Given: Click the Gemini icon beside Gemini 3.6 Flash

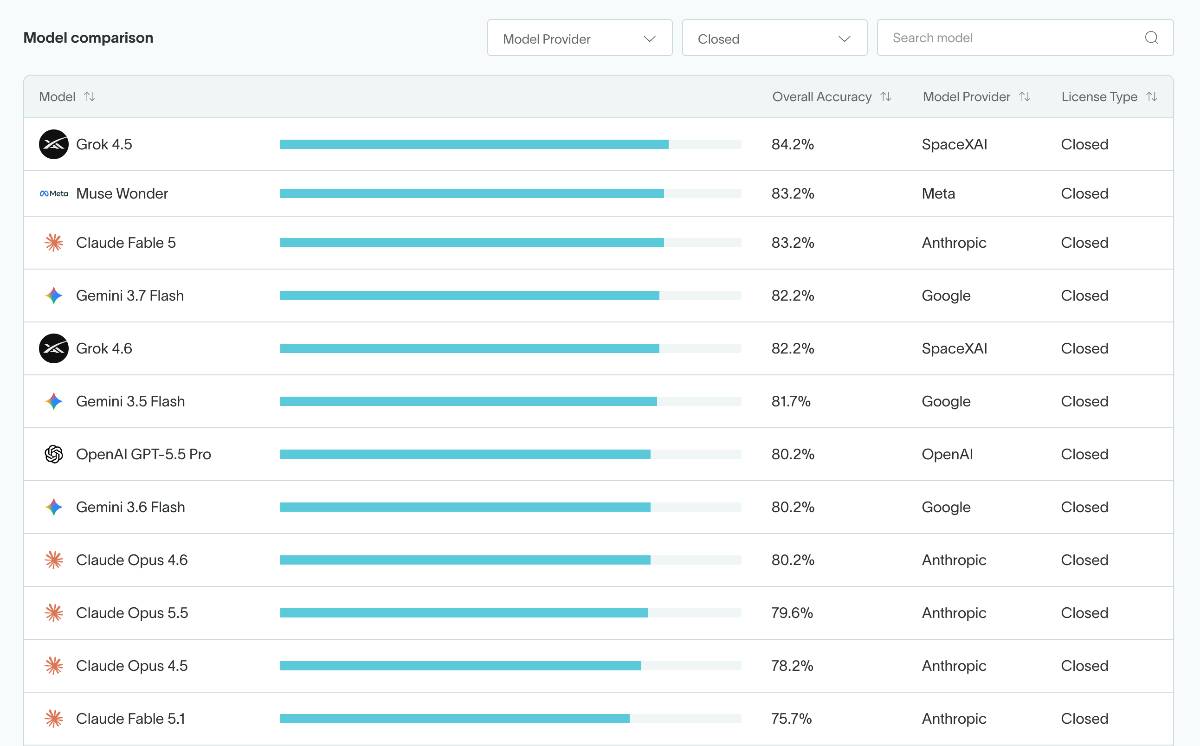Looking at the screenshot, I should tap(54, 507).
